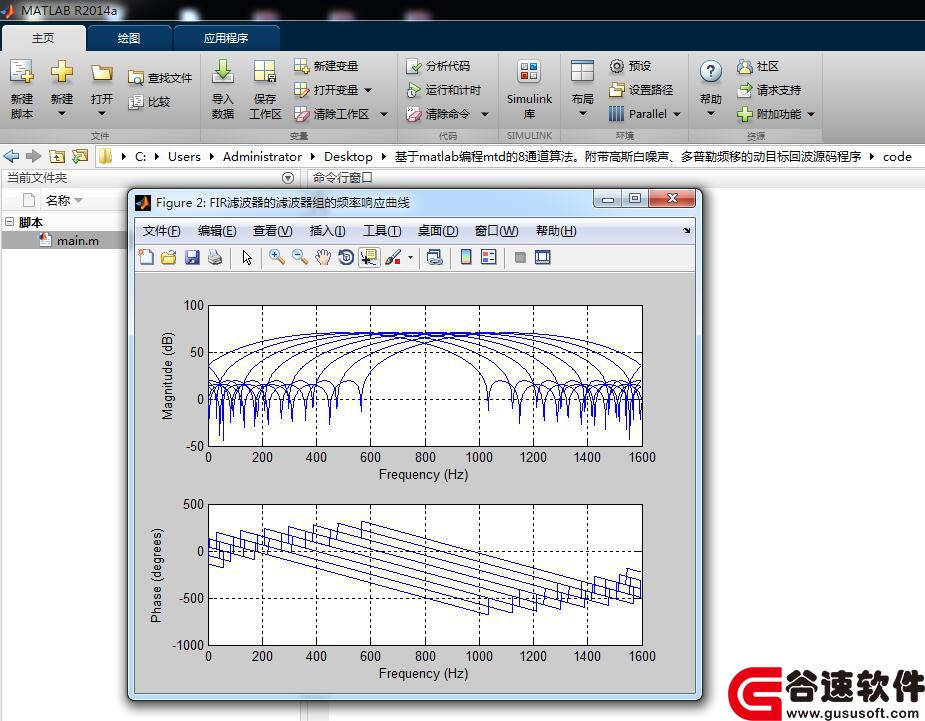The height and width of the screenshot is (721, 925).
Task: Click Hide Plot Tools icon
Action: point(520,257)
